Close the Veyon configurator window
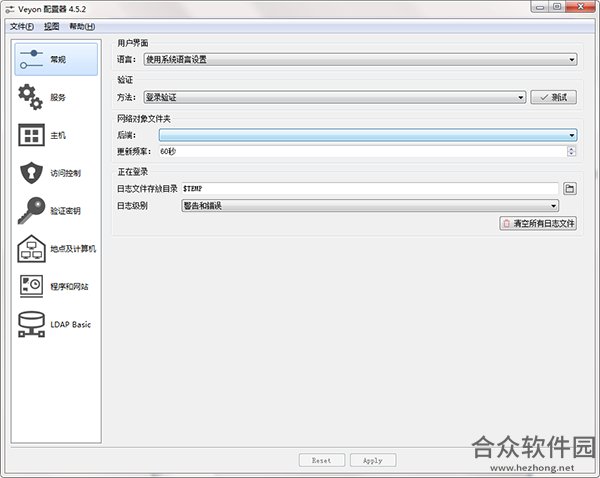Image resolution: width=600 pixels, height=478 pixels. click(x=580, y=7)
